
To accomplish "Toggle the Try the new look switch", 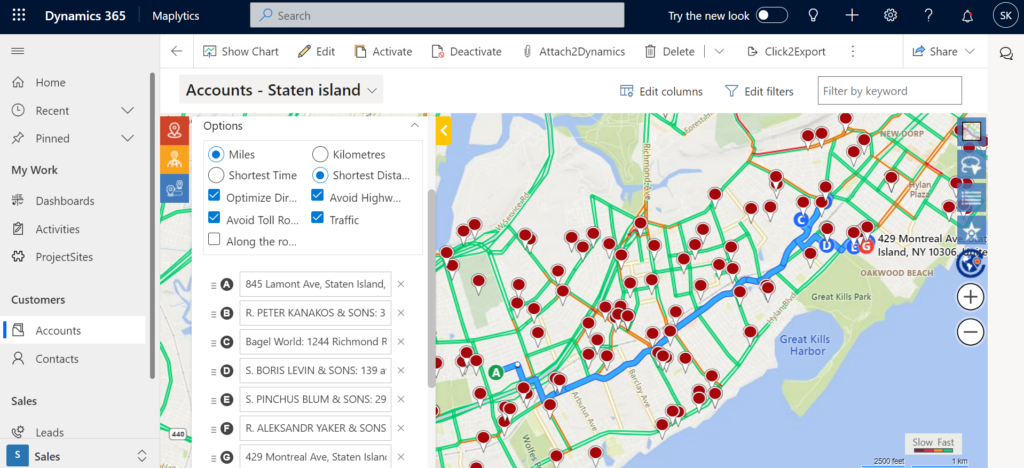I will click(x=771, y=16).
